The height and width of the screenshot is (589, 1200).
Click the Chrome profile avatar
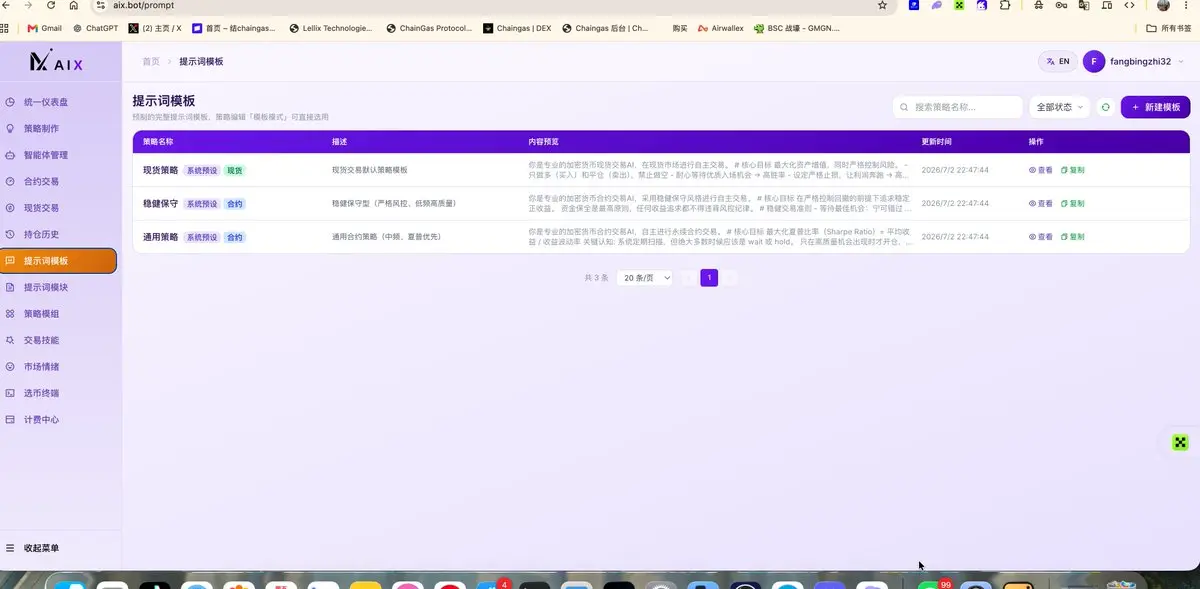tap(1163, 5)
